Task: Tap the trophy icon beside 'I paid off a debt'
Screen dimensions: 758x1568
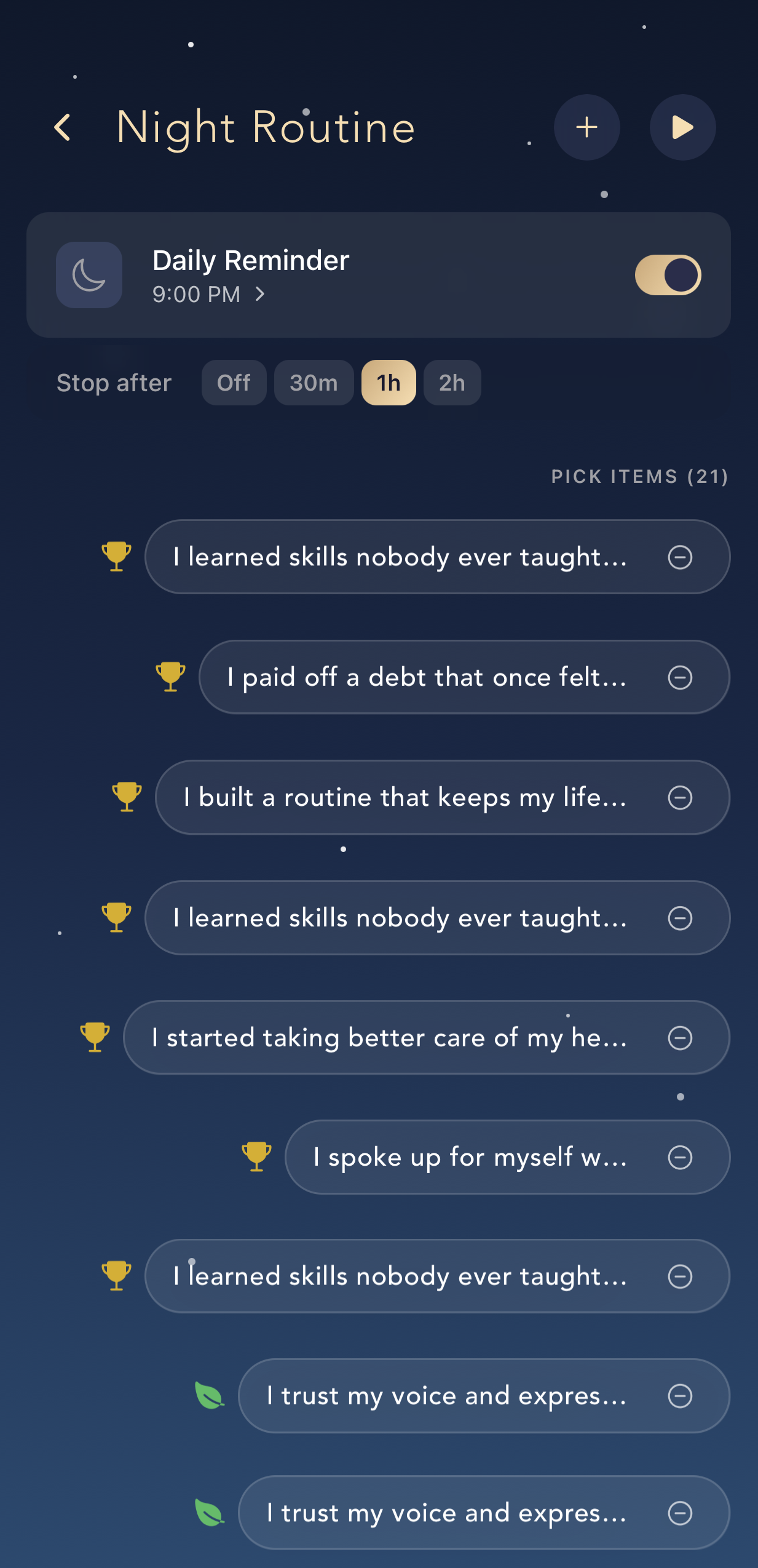Action: [x=170, y=676]
